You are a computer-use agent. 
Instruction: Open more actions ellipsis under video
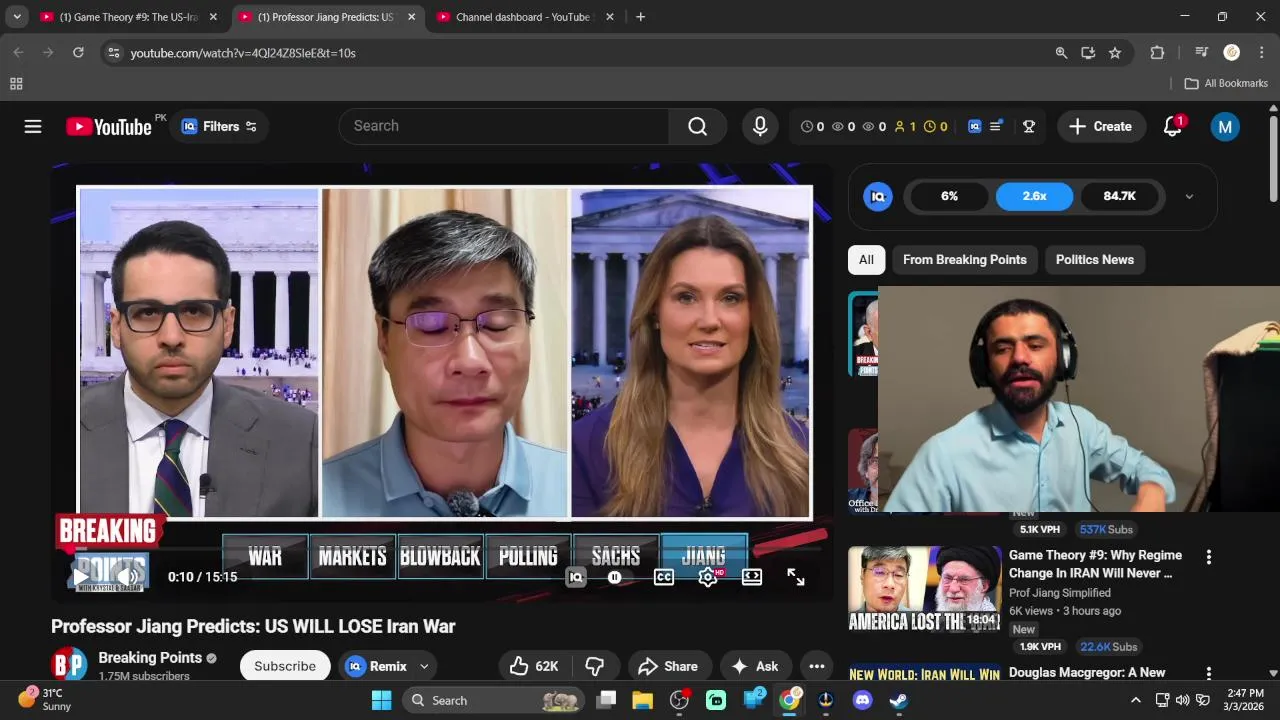pyautogui.click(x=817, y=666)
